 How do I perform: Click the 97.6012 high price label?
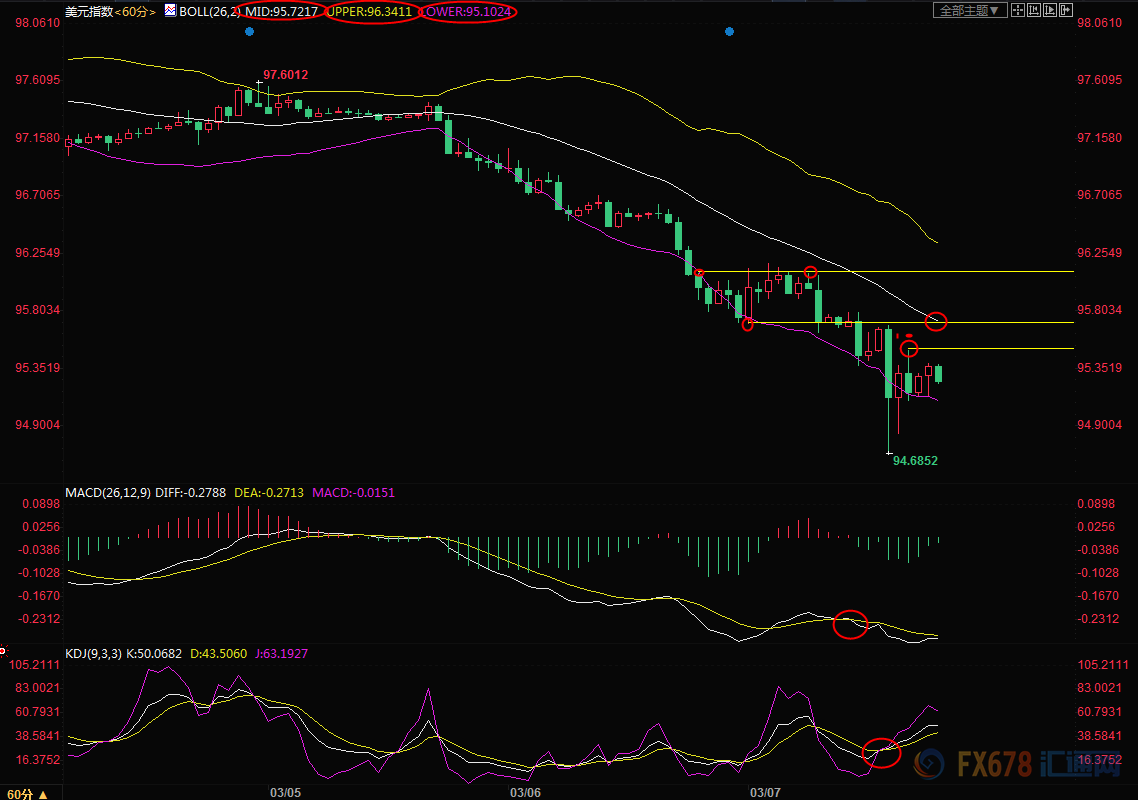pyautogui.click(x=285, y=75)
